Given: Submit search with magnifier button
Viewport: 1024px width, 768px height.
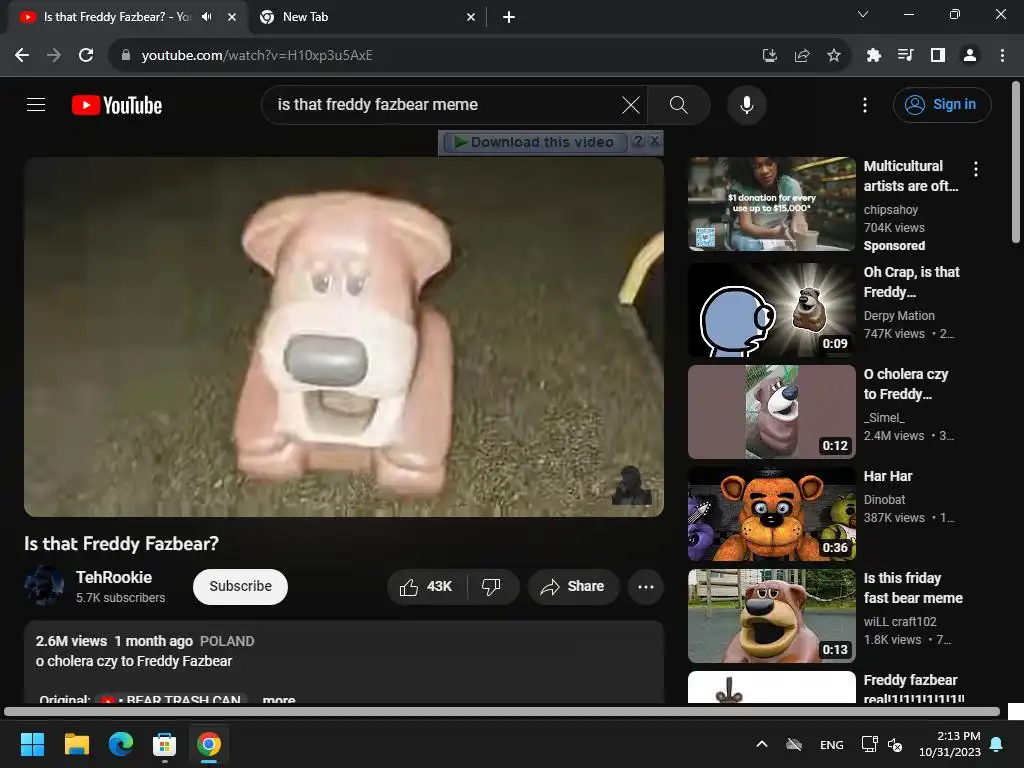Looking at the screenshot, I should coord(679,104).
